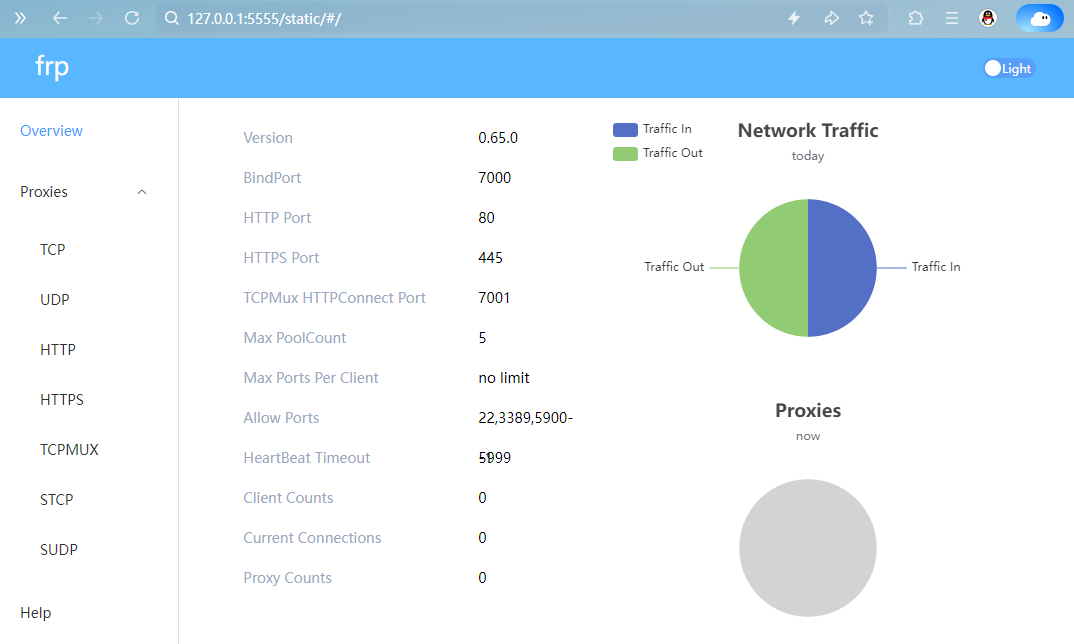Screen dimensions: 1074x644
Task: Reload the frp dashboard page
Action: [x=132, y=18]
